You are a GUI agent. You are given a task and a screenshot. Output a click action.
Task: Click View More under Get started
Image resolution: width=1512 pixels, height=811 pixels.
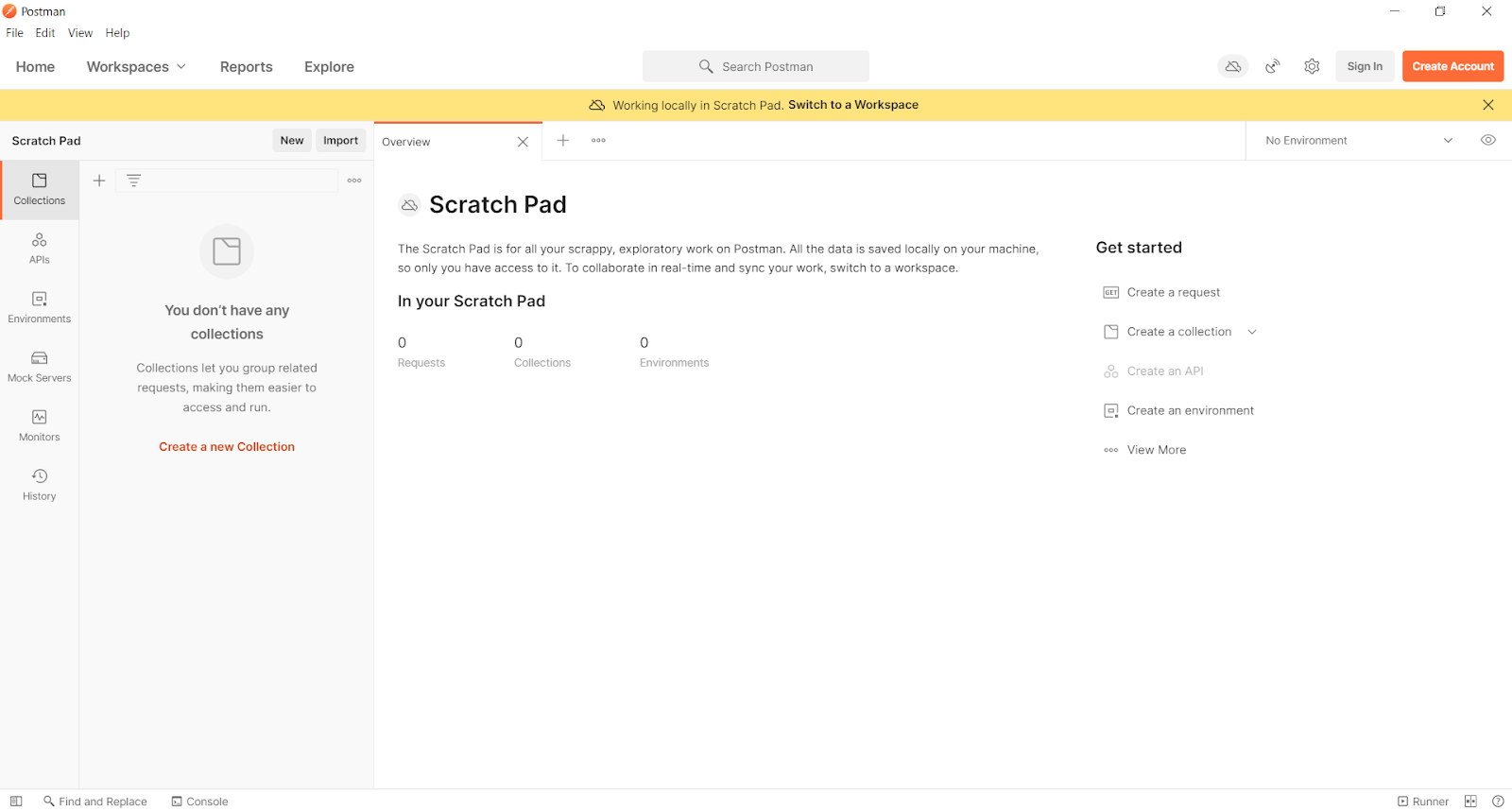point(1157,450)
